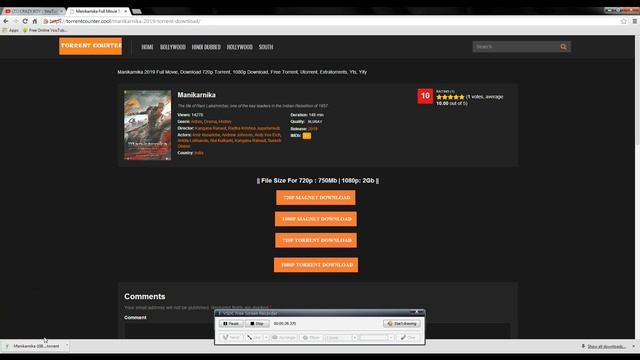The height and width of the screenshot is (360, 640).
Task: Select the Ellipse drawing tool
Action: pyautogui.click(x=311, y=338)
